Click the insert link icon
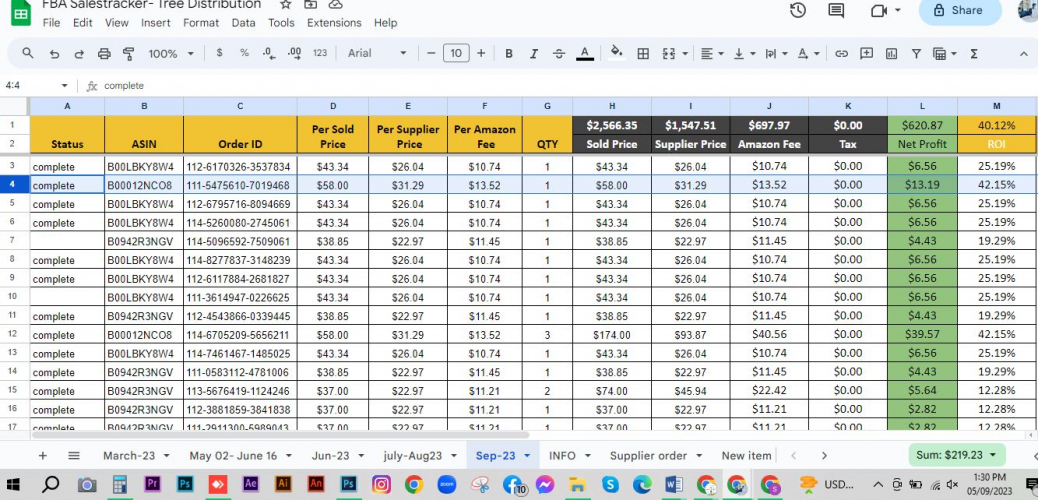This screenshot has height=500, width=1038. pos(841,54)
